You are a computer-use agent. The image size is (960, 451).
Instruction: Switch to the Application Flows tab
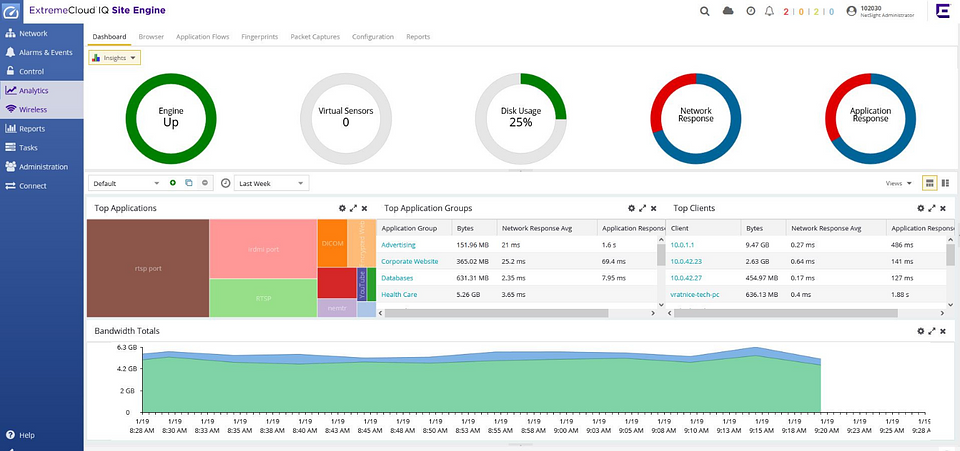[203, 36]
